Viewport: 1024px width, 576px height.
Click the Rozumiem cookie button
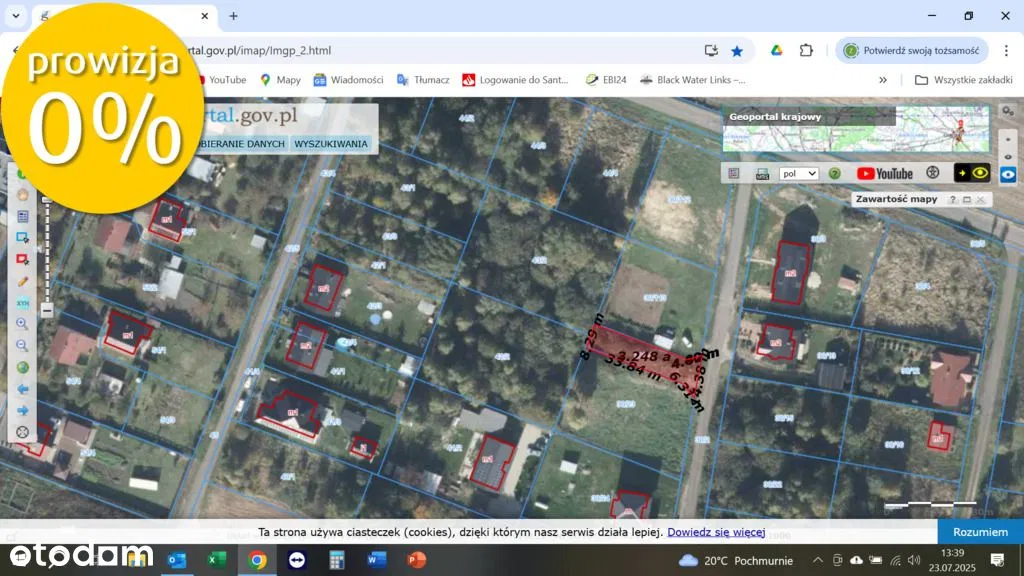pyautogui.click(x=979, y=532)
